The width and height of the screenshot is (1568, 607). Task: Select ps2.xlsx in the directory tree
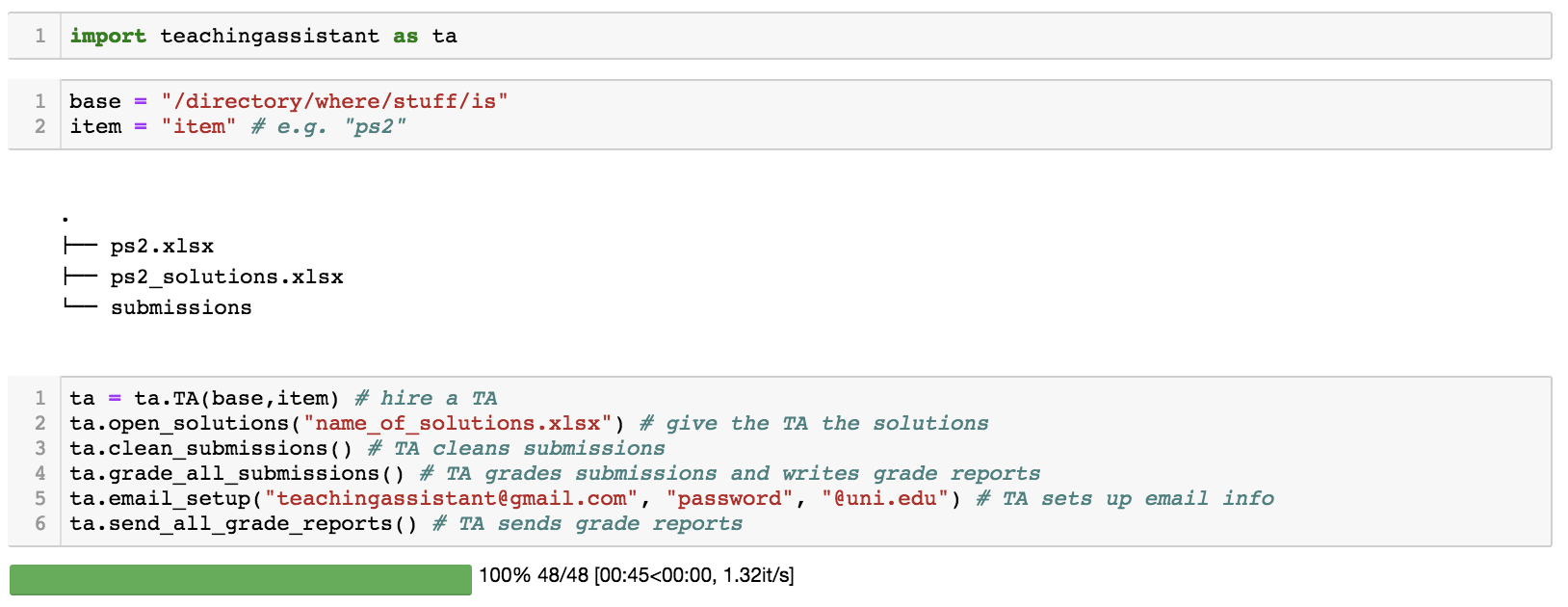[162, 246]
